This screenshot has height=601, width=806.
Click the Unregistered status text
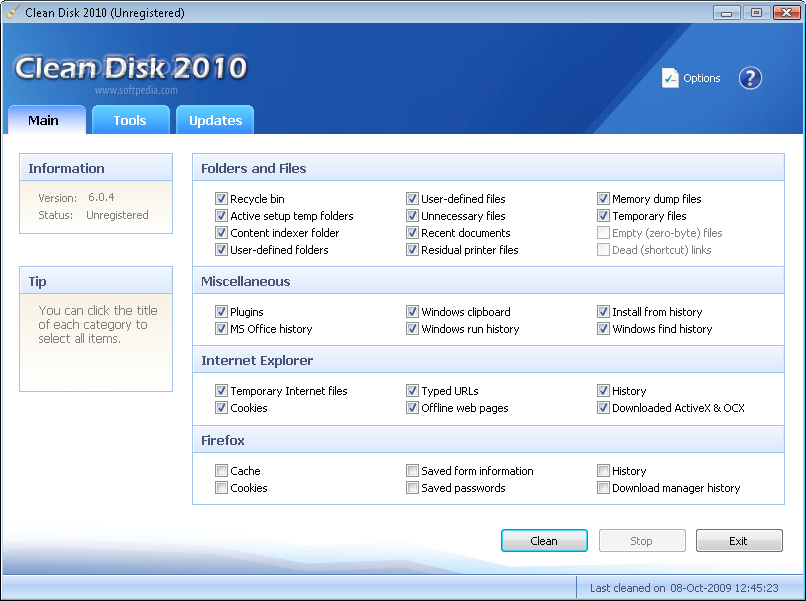117,215
